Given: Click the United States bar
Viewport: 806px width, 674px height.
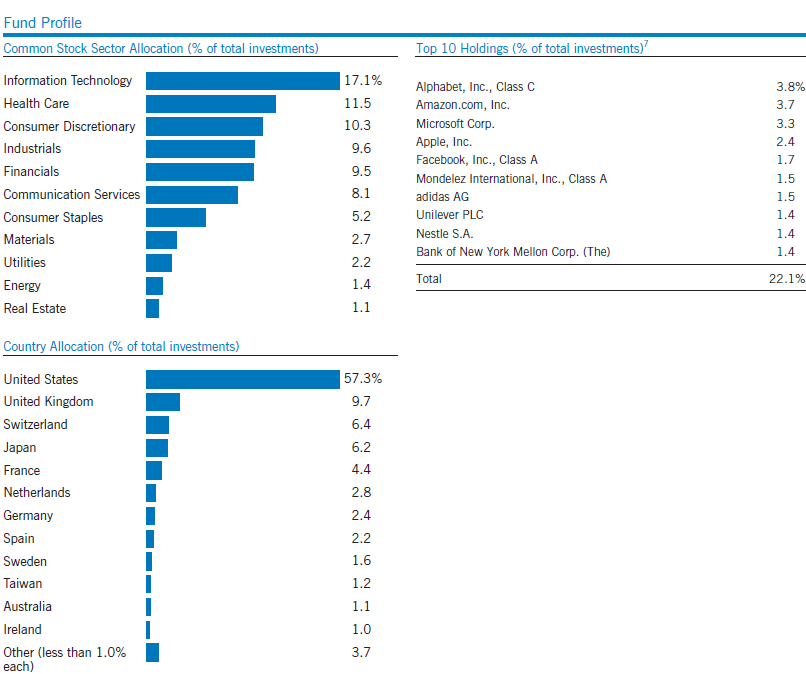Looking at the screenshot, I should tap(243, 379).
